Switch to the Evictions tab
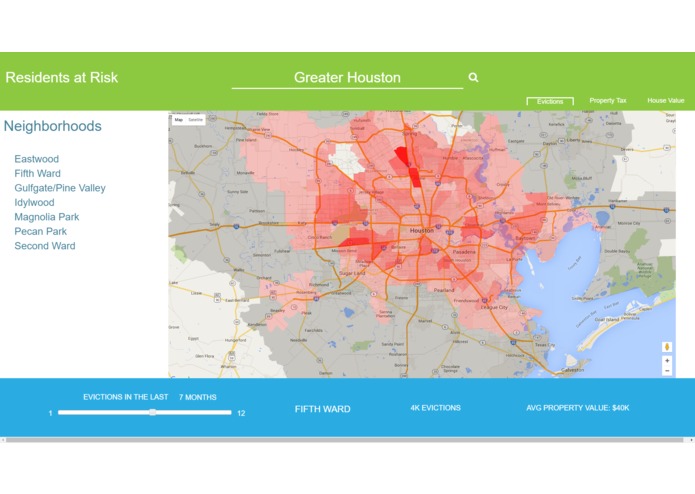Screen dimensions: 695x494 (550, 101)
